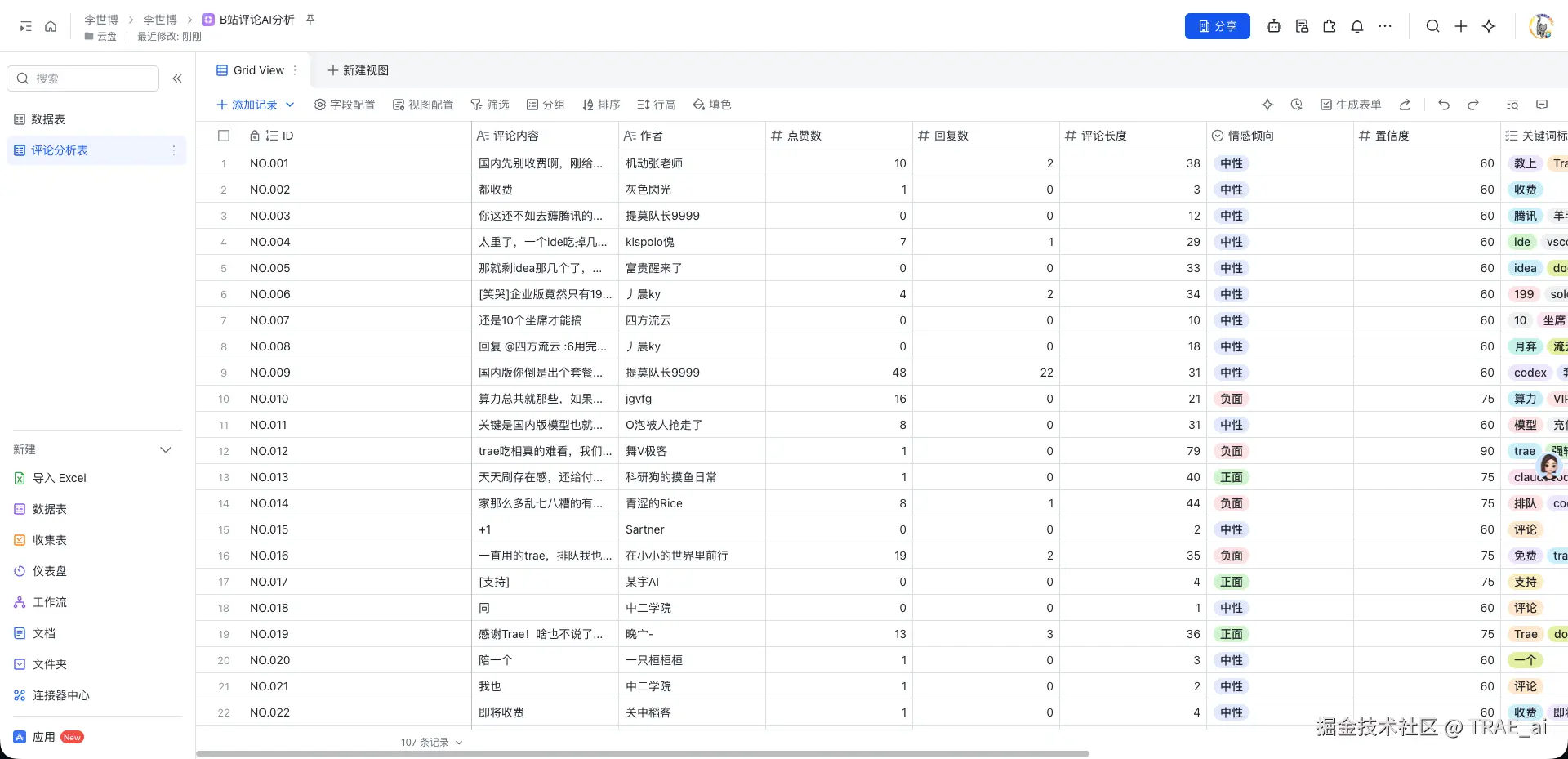Image resolution: width=1568 pixels, height=759 pixels.
Task: Create new 仪表盘 dashboard
Action: (41, 571)
